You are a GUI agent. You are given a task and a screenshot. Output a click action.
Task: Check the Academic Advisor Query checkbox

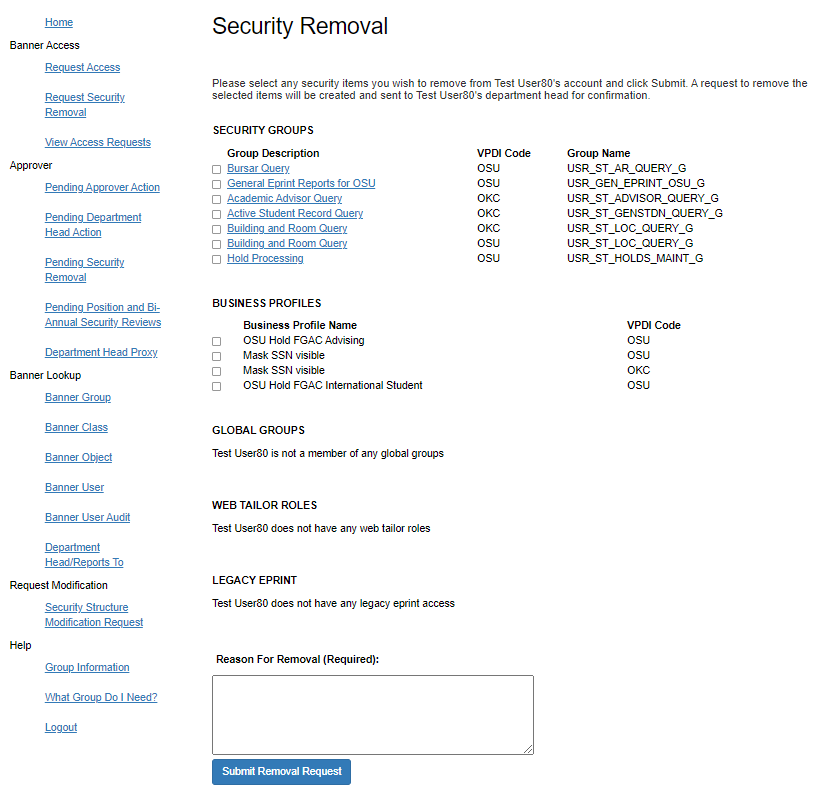216,198
